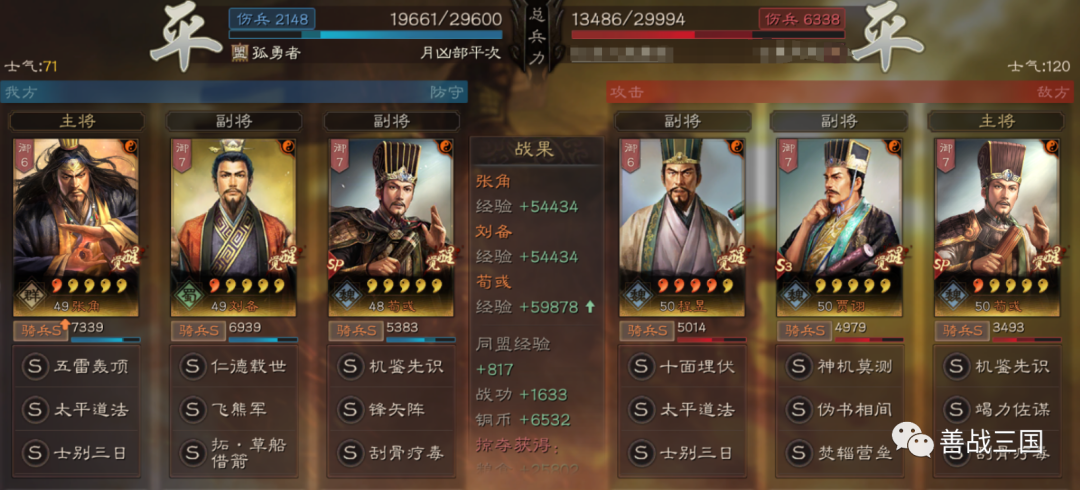Open Zhang Jiao's 张角 hero portrait

76,227
